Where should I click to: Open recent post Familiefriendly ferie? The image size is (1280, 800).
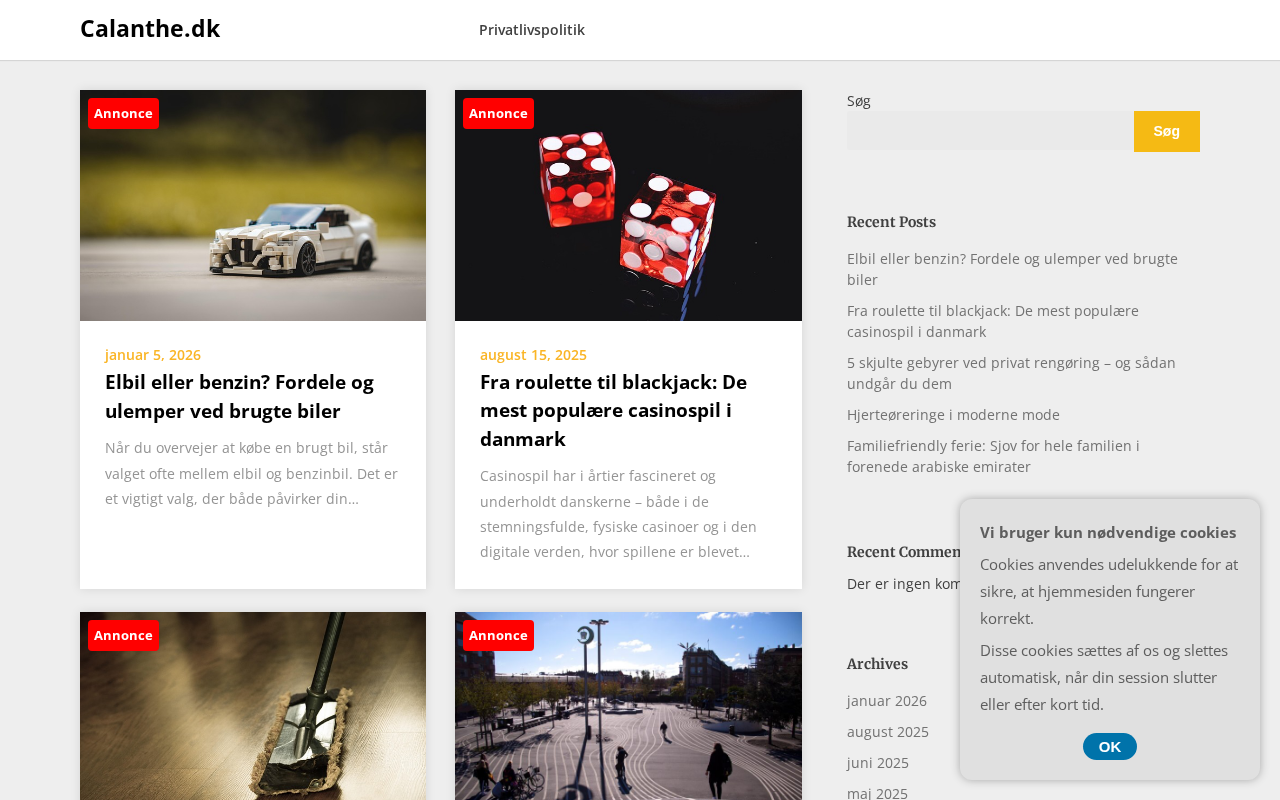click(x=993, y=456)
